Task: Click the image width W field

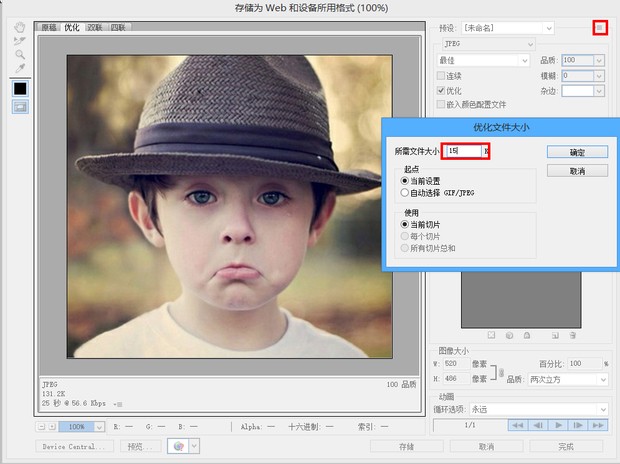Action: [x=456, y=364]
